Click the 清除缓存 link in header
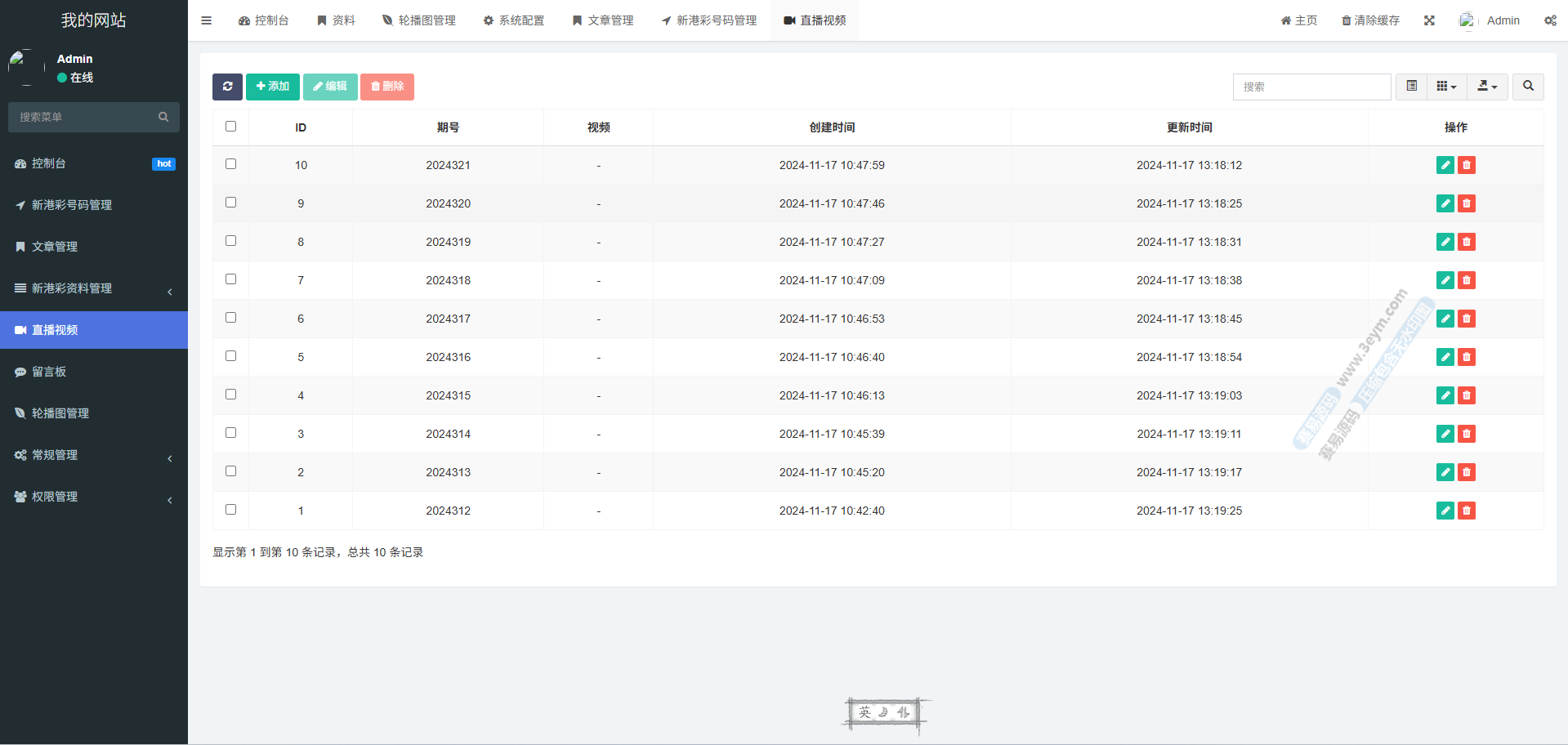This screenshot has height=745, width=1568. tap(1370, 20)
